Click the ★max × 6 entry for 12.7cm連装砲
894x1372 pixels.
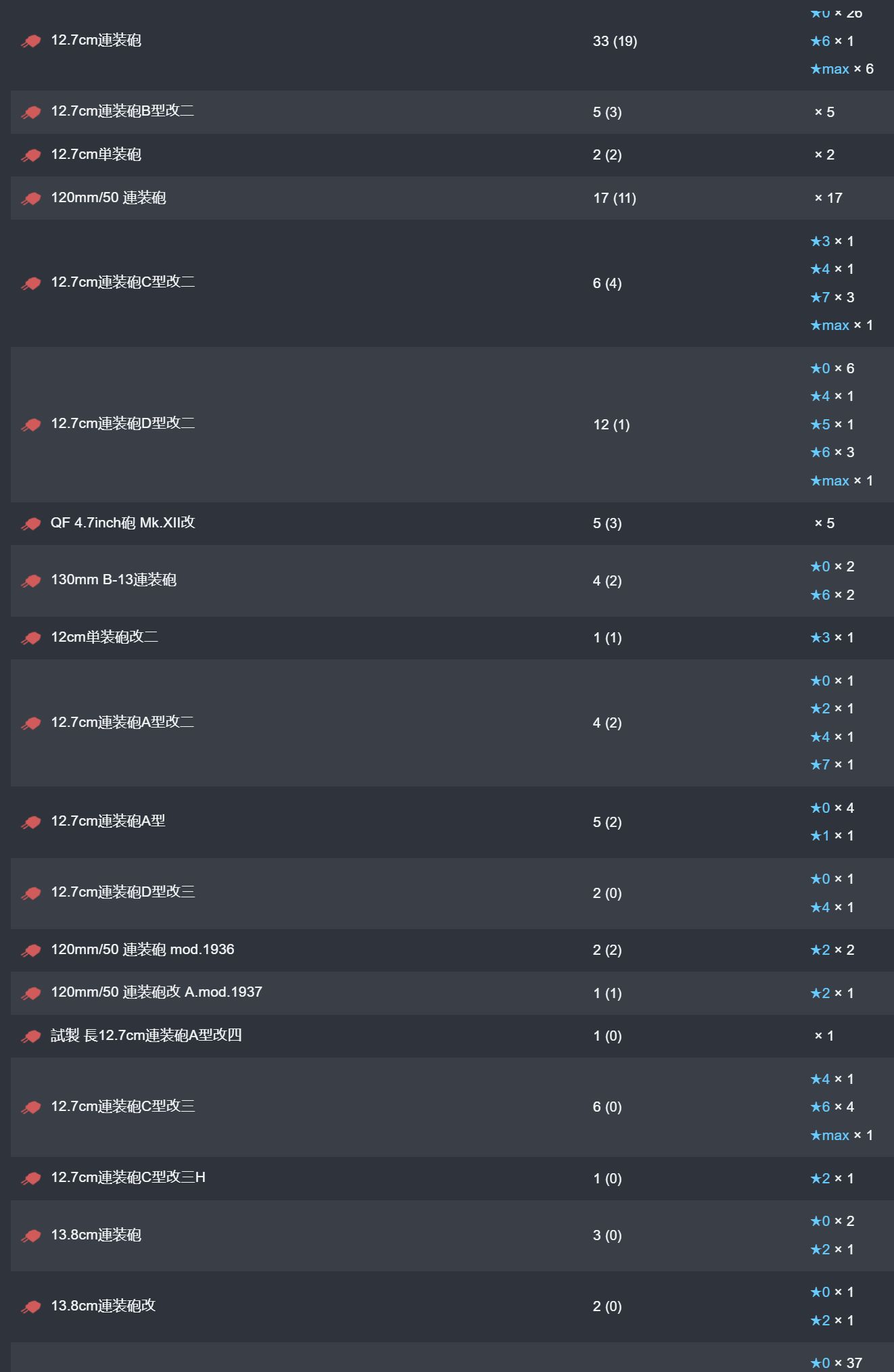tap(842, 69)
